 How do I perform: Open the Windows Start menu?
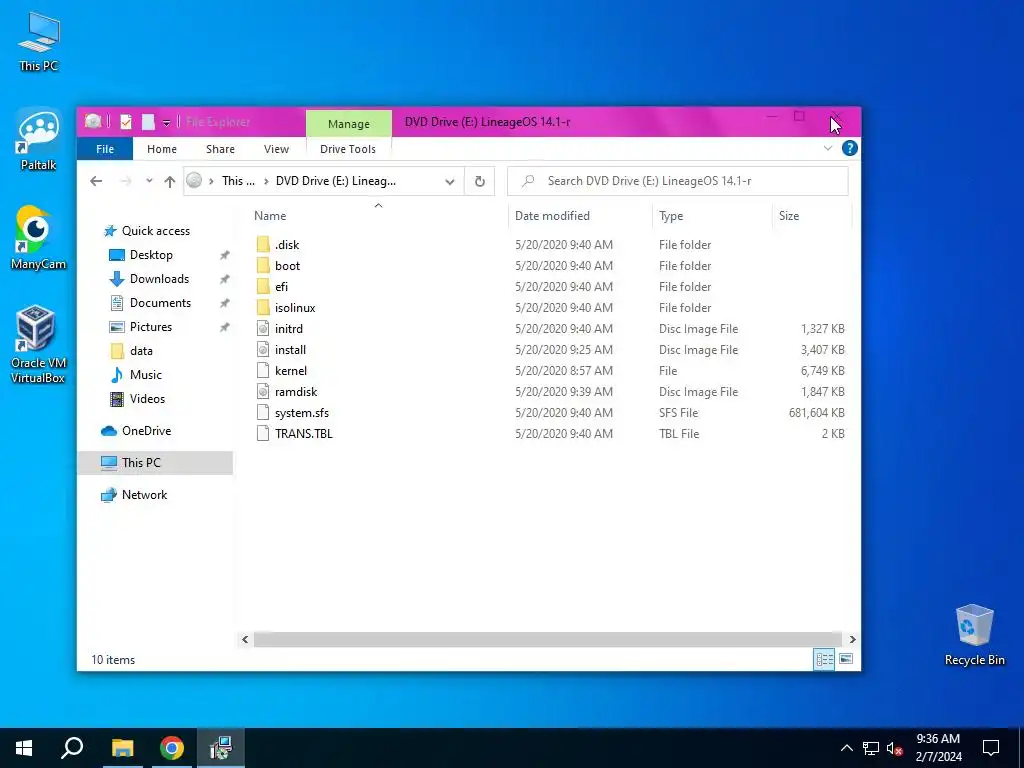coord(24,748)
